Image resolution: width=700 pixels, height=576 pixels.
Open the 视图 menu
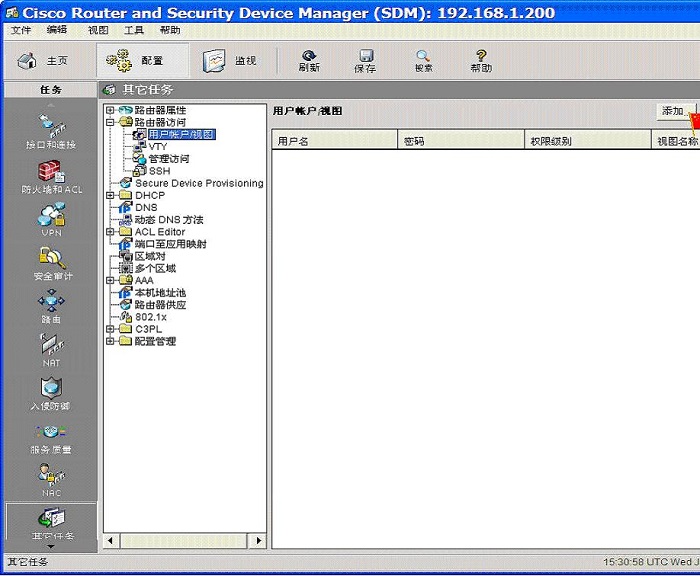coord(98,30)
